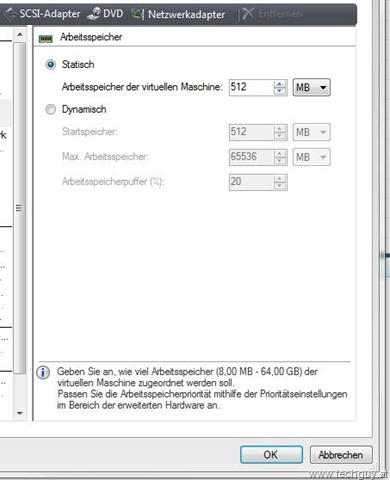Click the greyed Entfernen toolbar button
The height and width of the screenshot is (480, 390).
coord(272,14)
